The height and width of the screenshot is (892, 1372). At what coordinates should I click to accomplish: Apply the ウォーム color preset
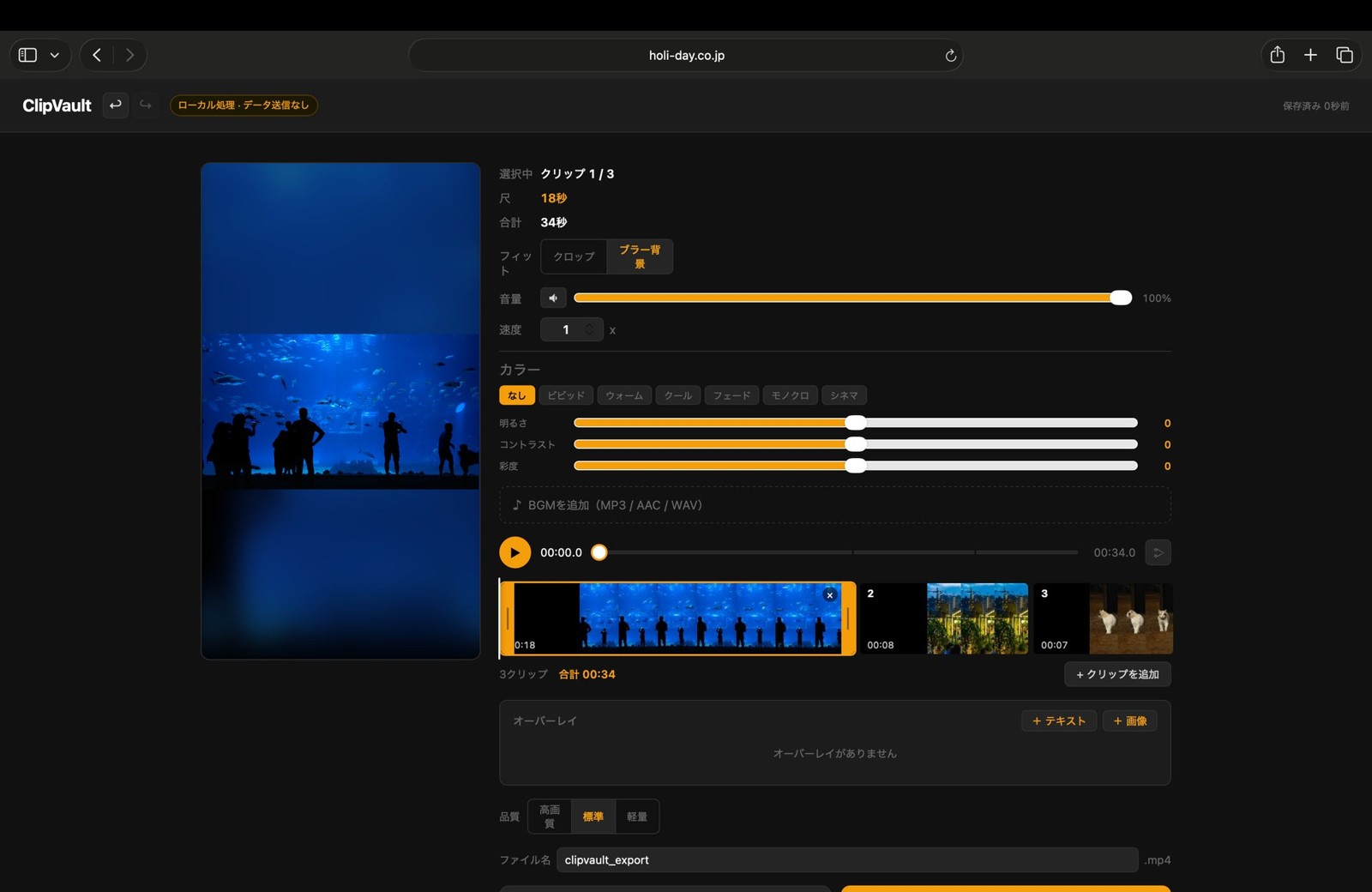click(624, 395)
